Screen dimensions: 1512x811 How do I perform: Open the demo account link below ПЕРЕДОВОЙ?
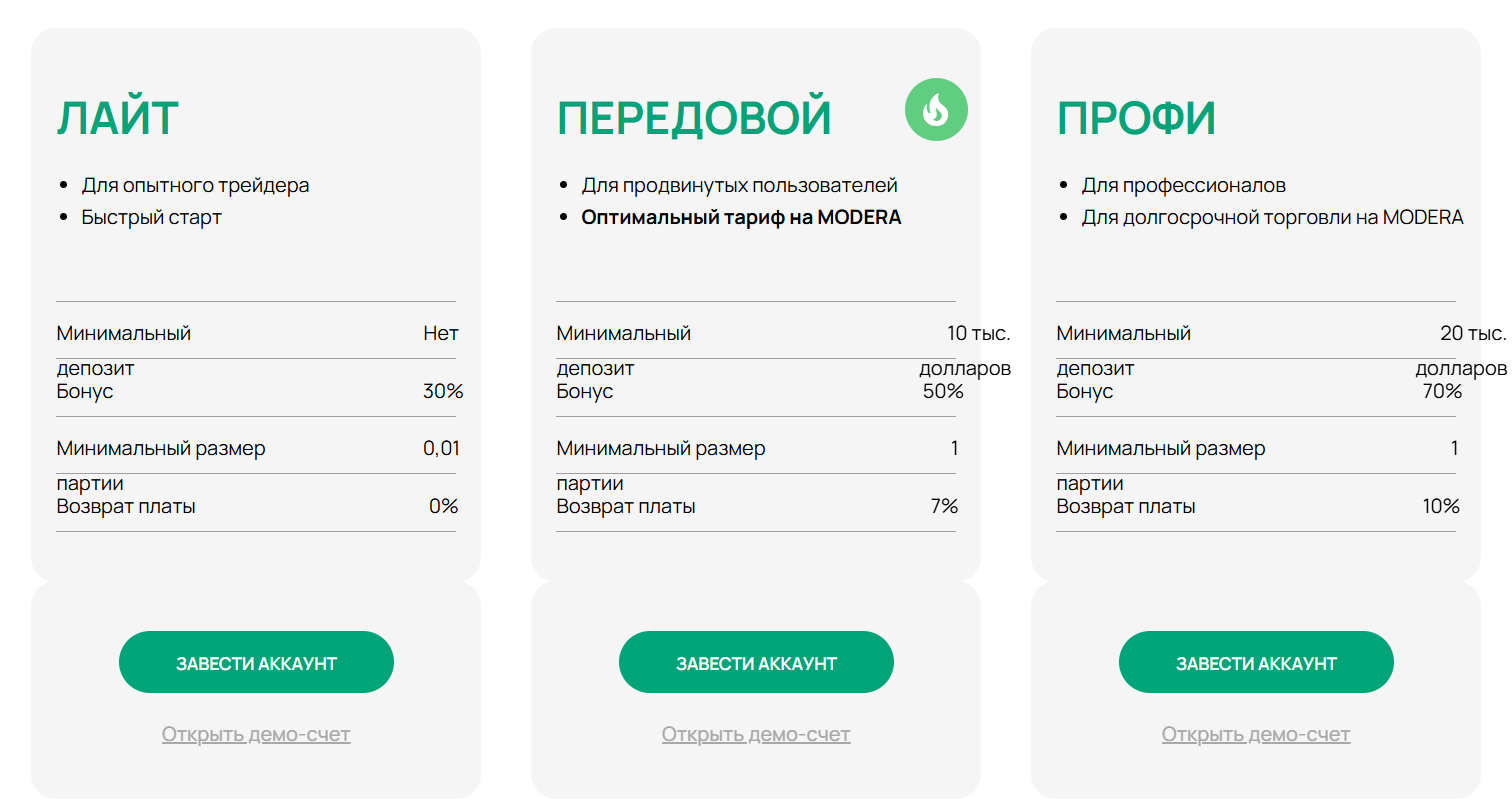click(x=756, y=735)
